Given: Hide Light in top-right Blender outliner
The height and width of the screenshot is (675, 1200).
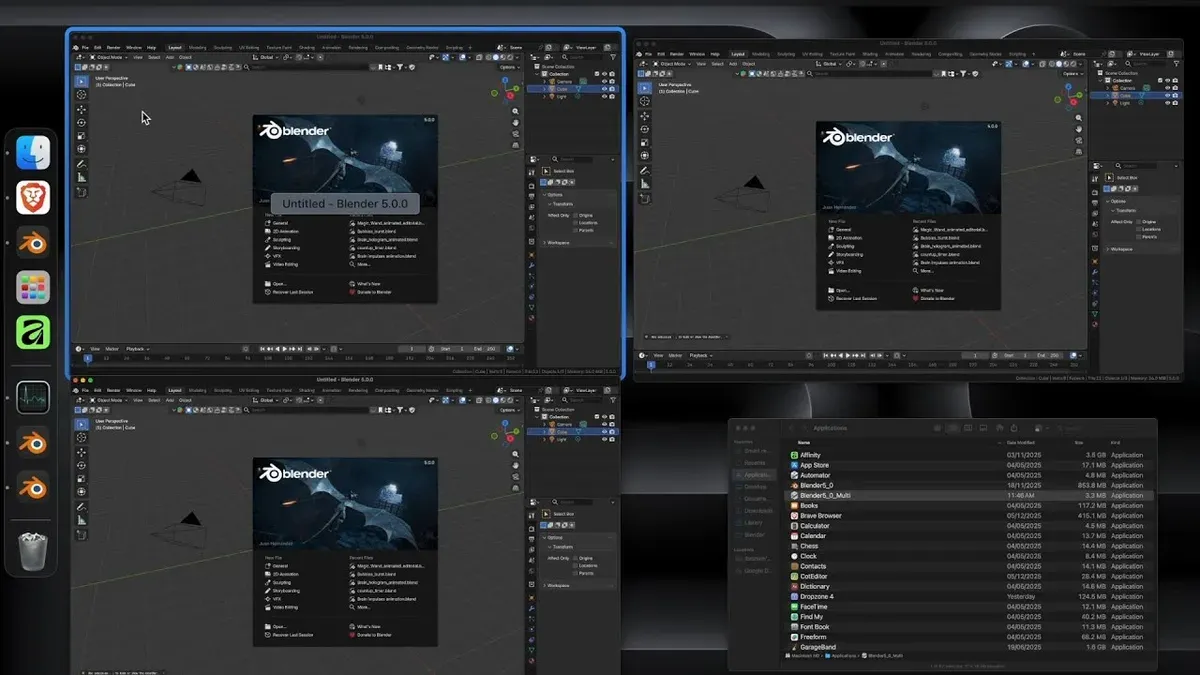Looking at the screenshot, I should pyautogui.click(x=1167, y=103).
